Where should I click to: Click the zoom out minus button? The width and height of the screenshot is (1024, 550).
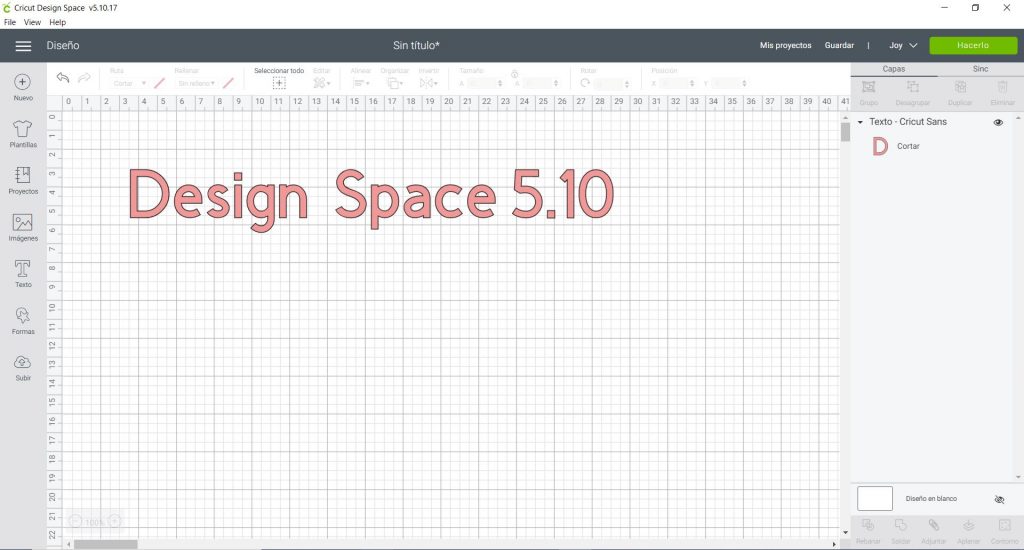click(x=76, y=521)
